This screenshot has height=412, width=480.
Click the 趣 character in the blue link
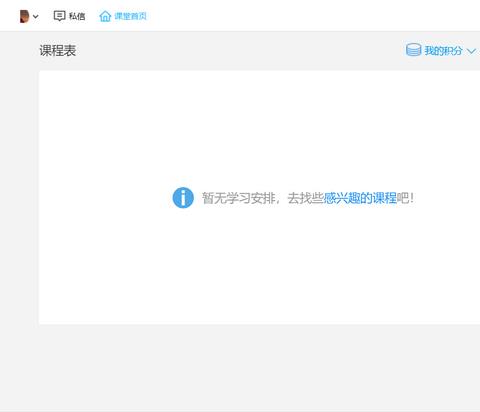point(354,198)
